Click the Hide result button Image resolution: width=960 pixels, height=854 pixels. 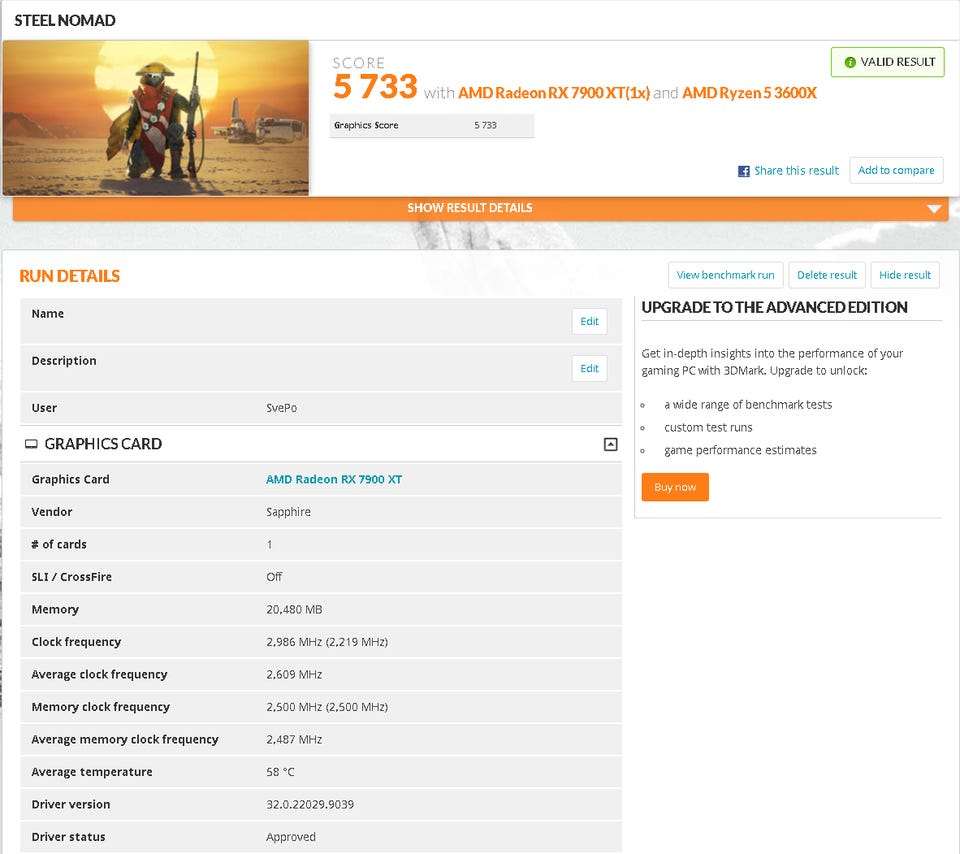coord(905,275)
